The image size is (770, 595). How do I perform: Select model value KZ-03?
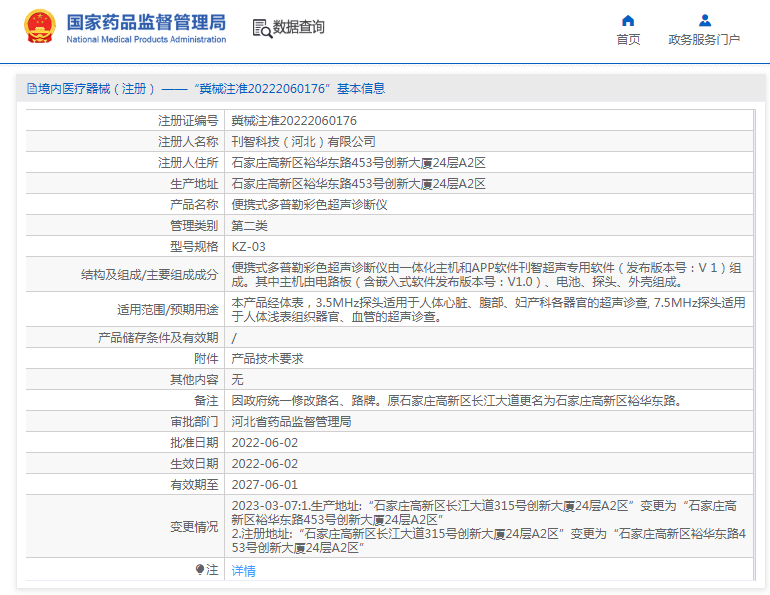(x=248, y=247)
